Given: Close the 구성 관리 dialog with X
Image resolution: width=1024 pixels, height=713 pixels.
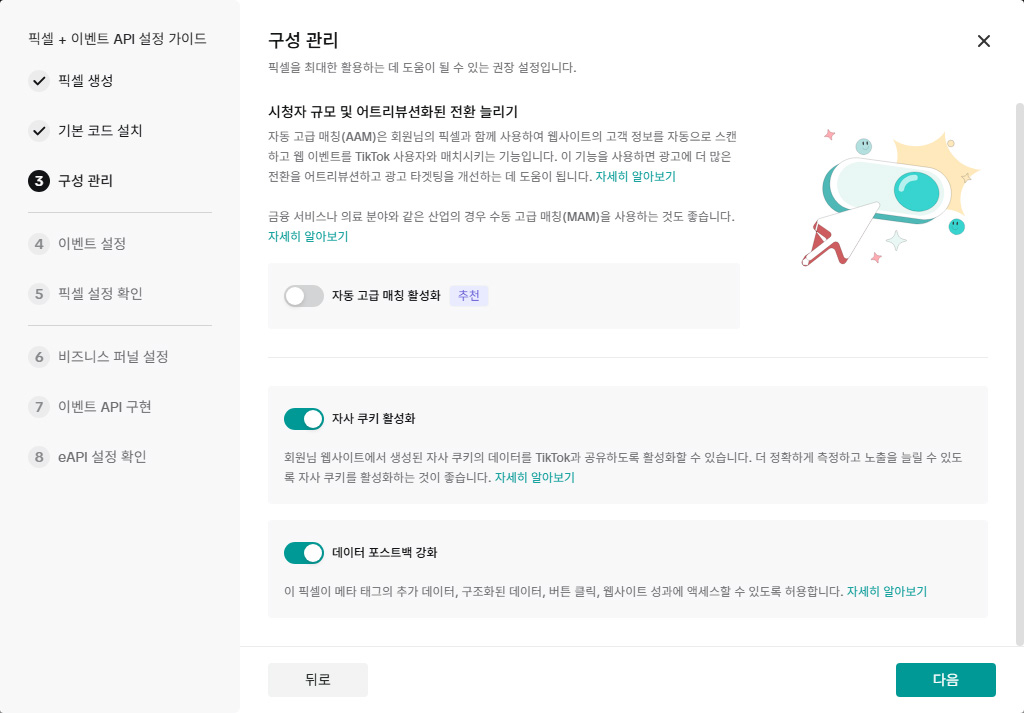Looking at the screenshot, I should click(984, 41).
